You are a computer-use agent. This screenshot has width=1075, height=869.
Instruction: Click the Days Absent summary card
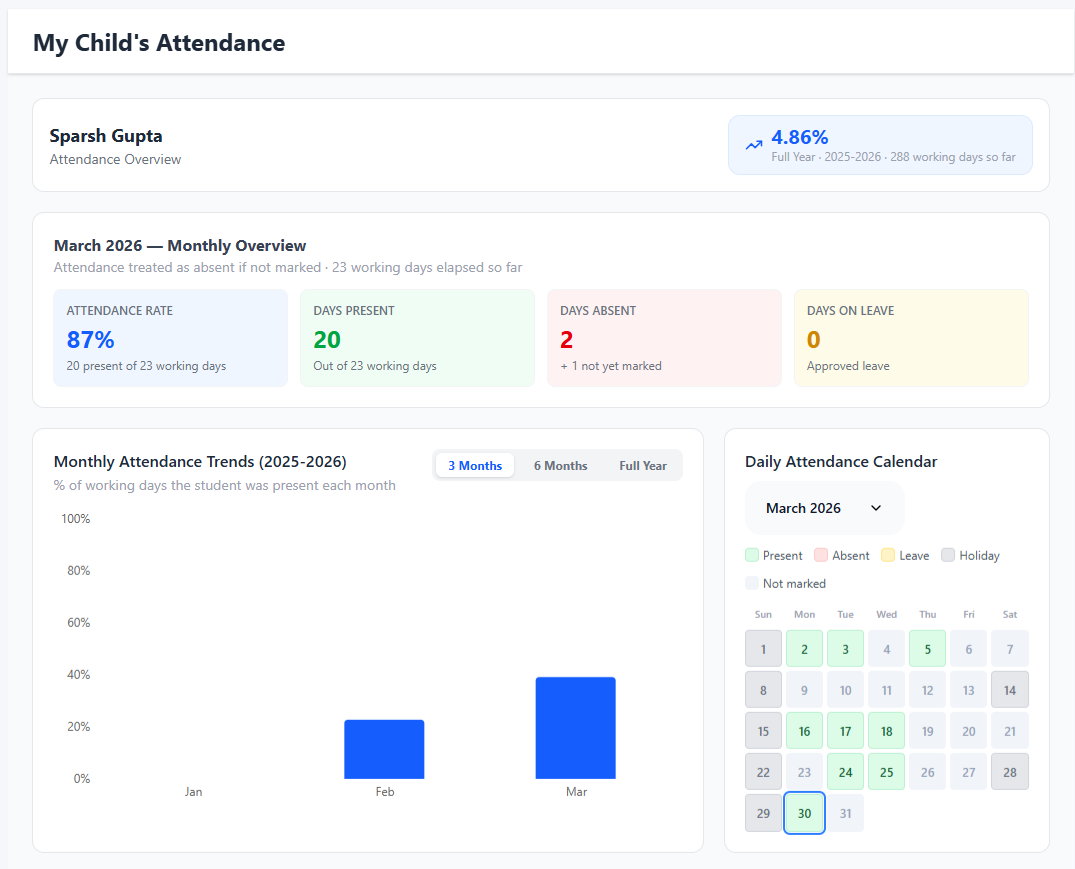click(x=664, y=338)
